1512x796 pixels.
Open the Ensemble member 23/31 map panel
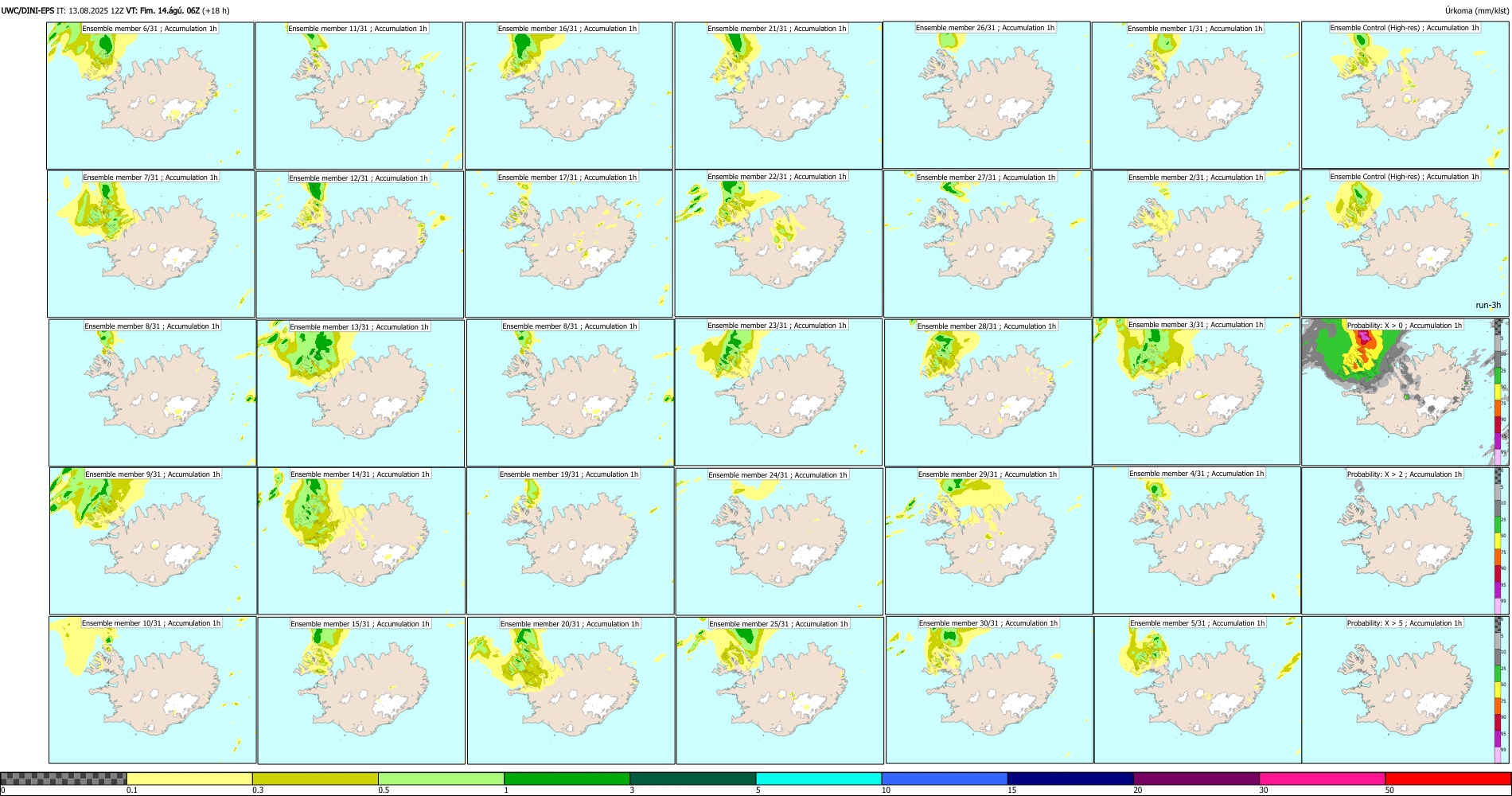[778, 392]
